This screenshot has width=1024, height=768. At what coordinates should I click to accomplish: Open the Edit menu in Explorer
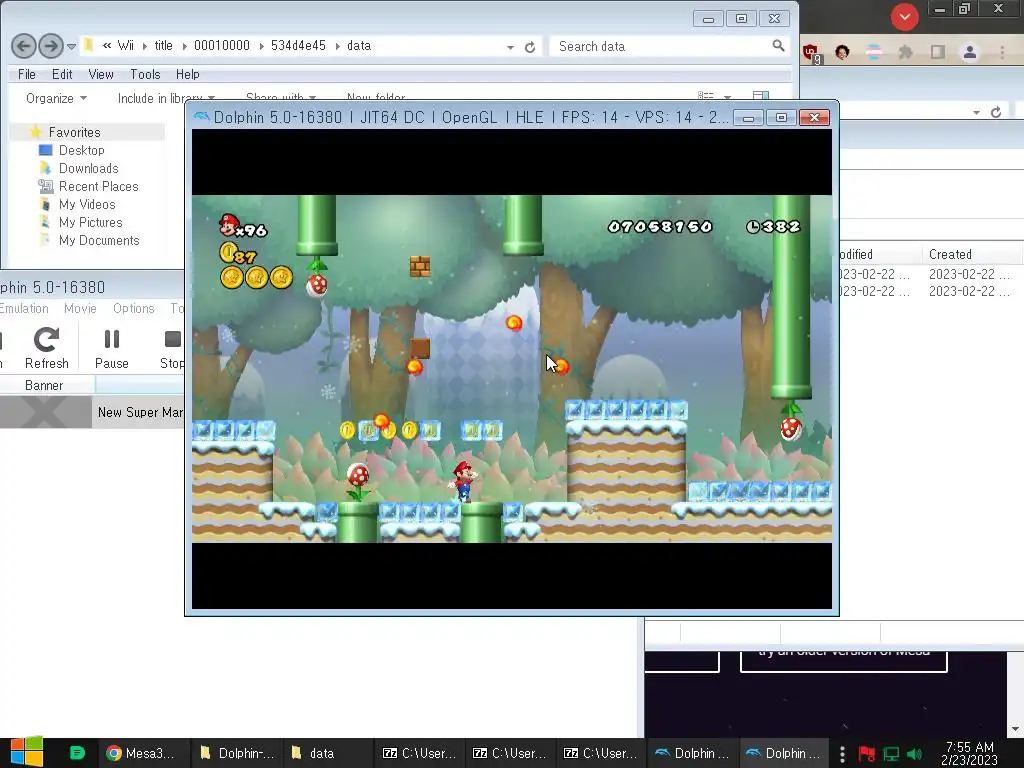click(x=62, y=74)
